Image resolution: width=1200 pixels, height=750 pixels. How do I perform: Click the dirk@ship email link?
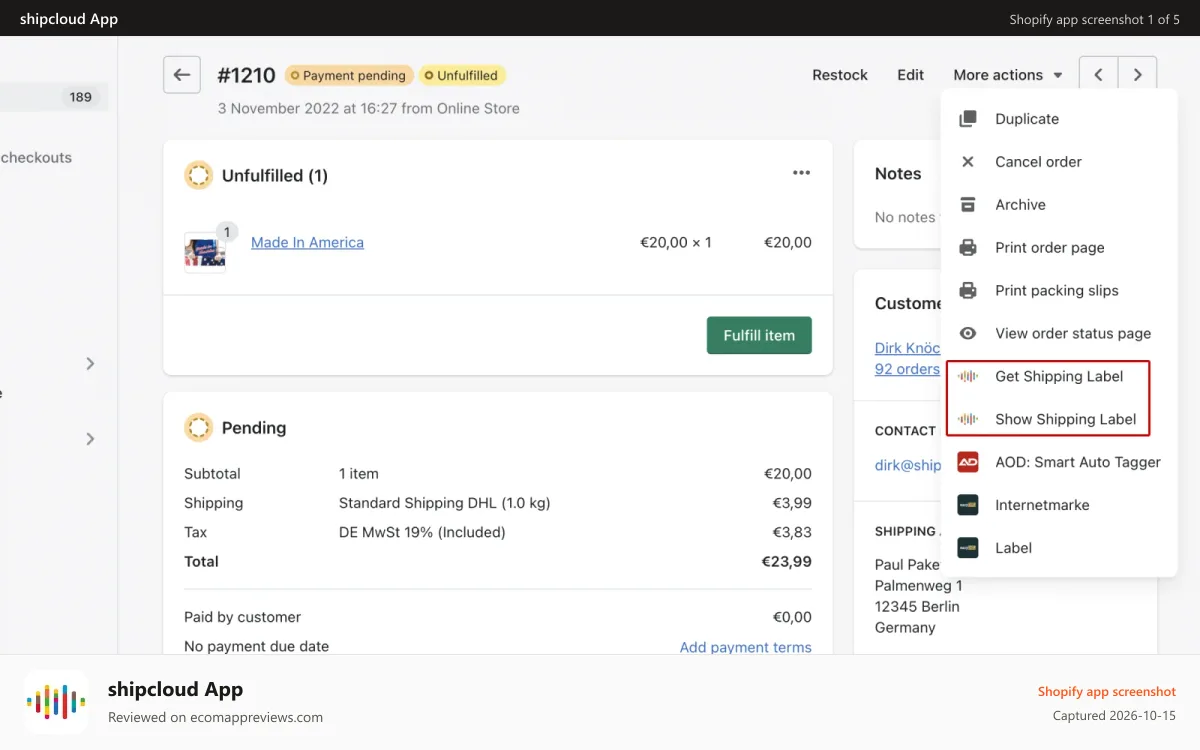pos(908,464)
